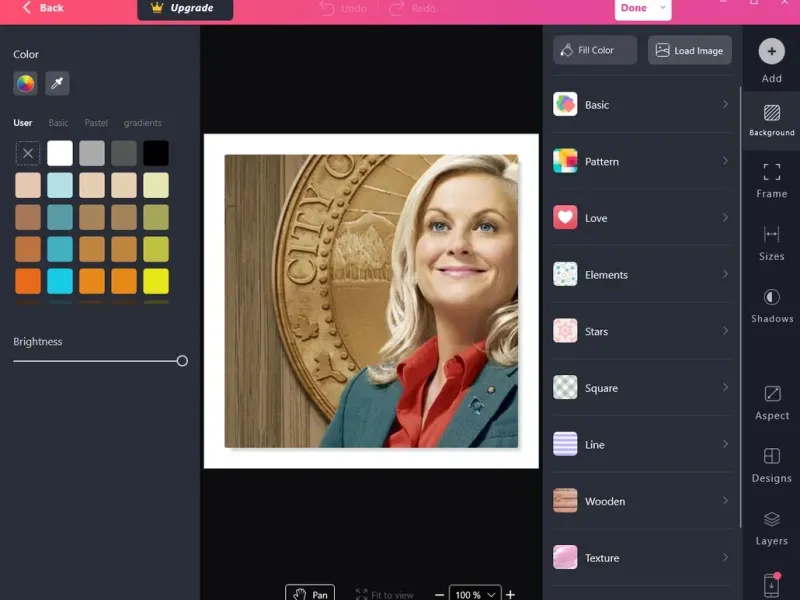Open the Layers panel
The height and width of the screenshot is (600, 800).
[x=771, y=528]
